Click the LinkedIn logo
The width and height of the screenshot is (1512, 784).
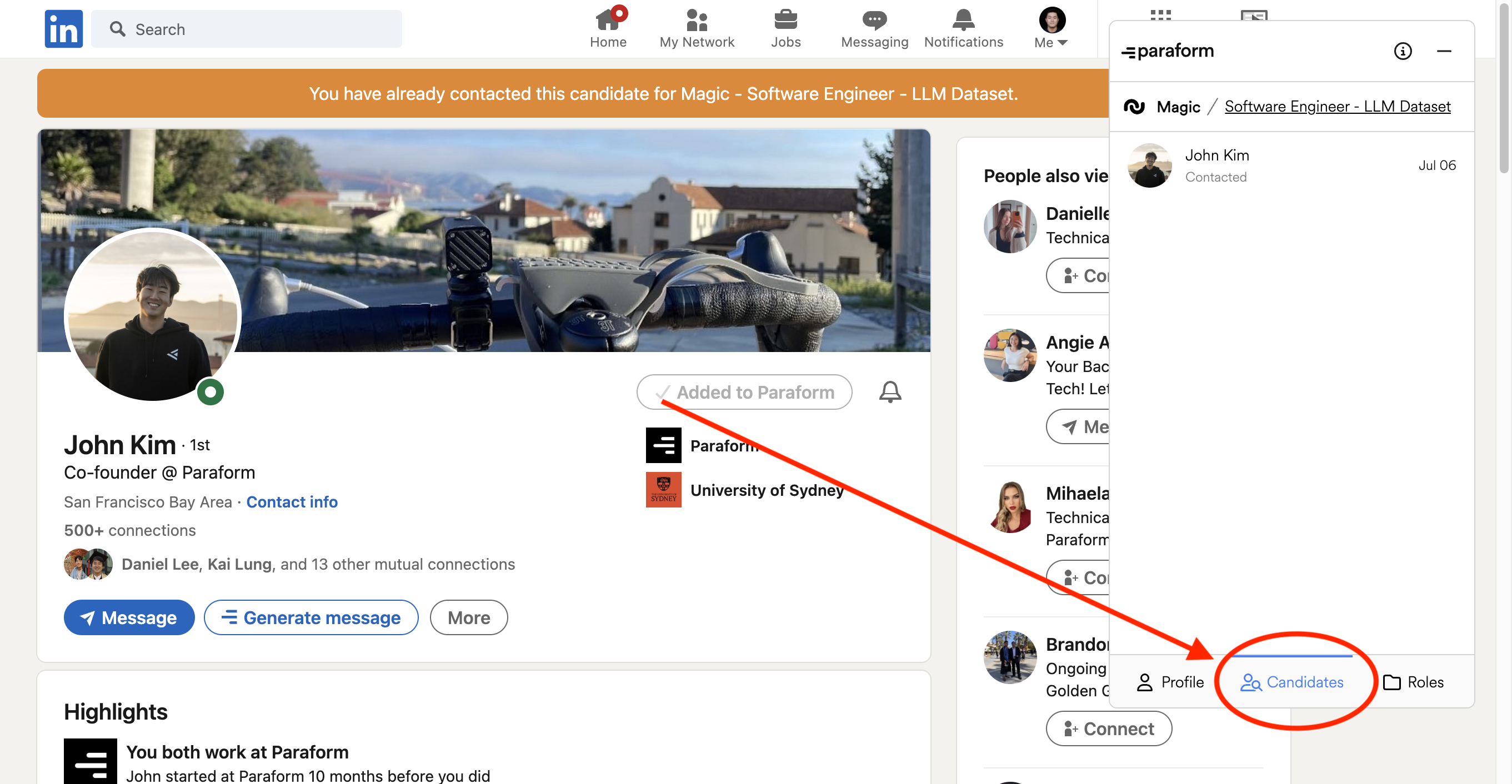[x=63, y=28]
